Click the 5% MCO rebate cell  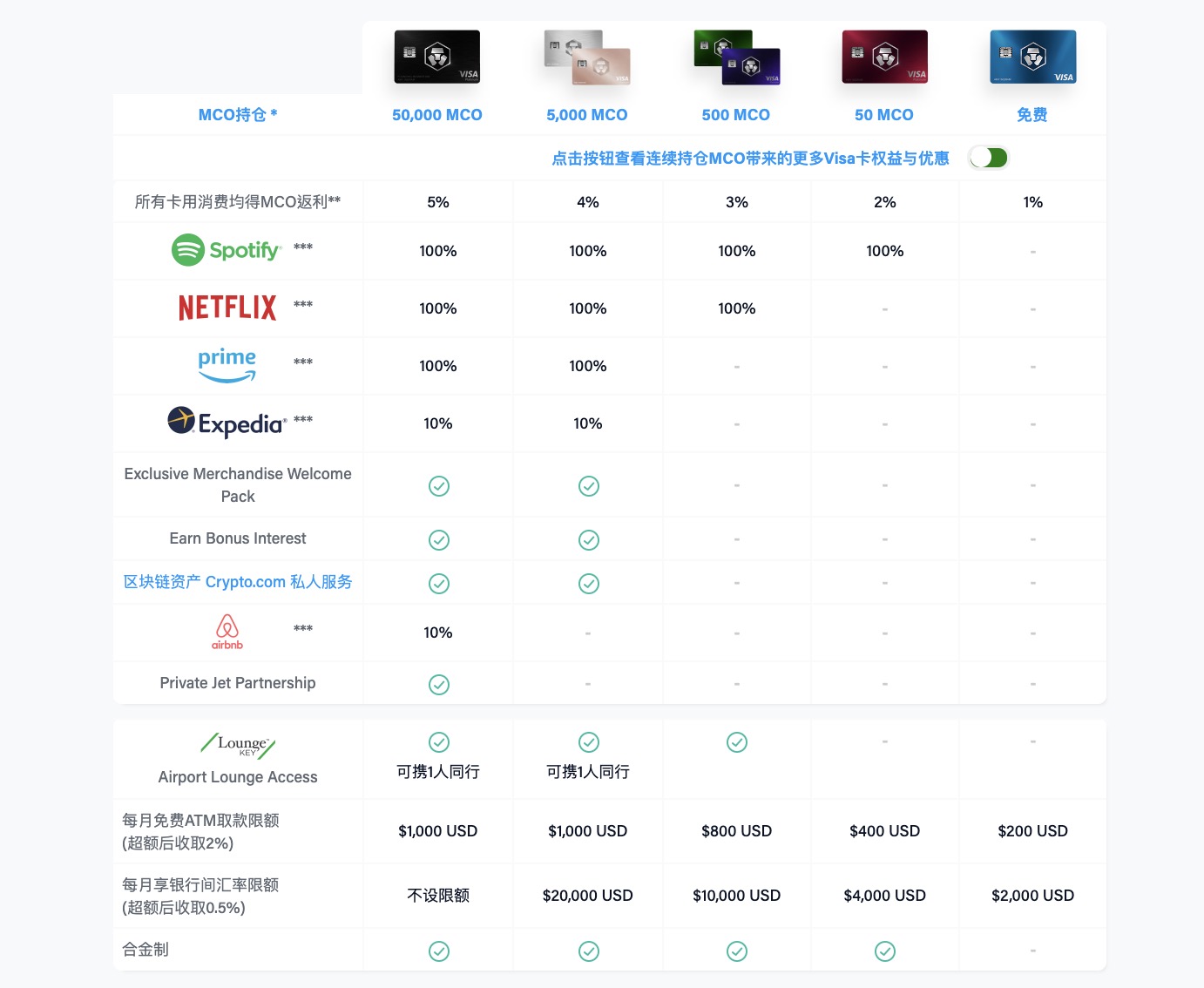[438, 202]
